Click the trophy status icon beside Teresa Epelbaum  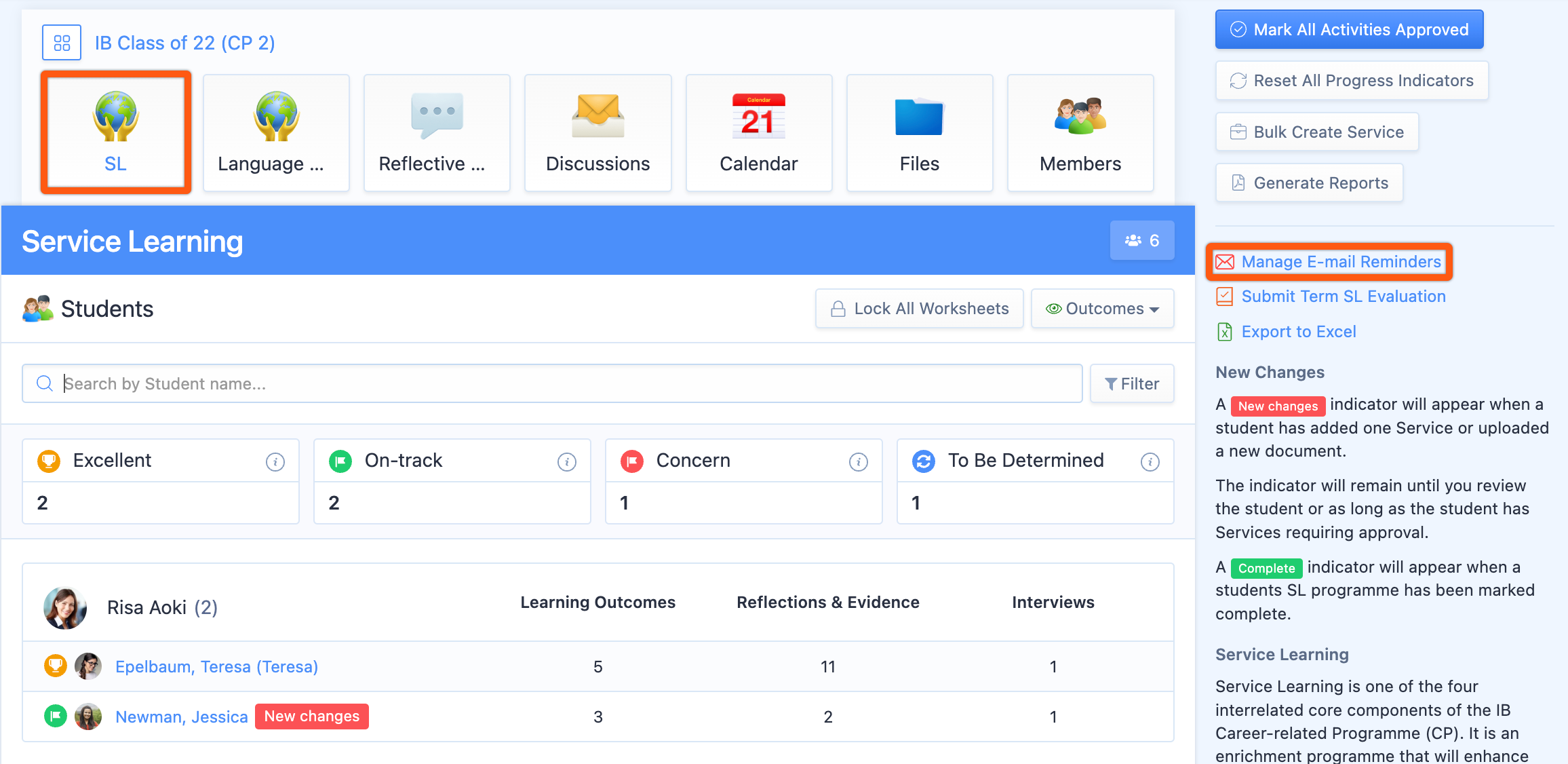tap(56, 666)
